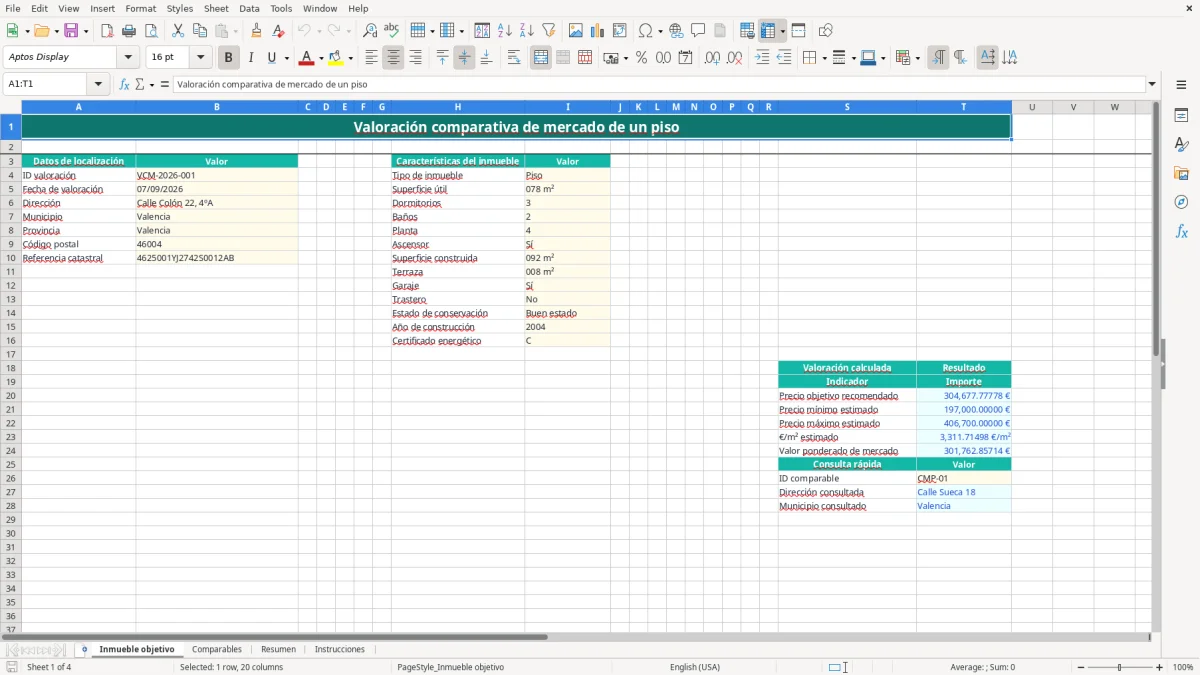Insert an image

(x=576, y=31)
